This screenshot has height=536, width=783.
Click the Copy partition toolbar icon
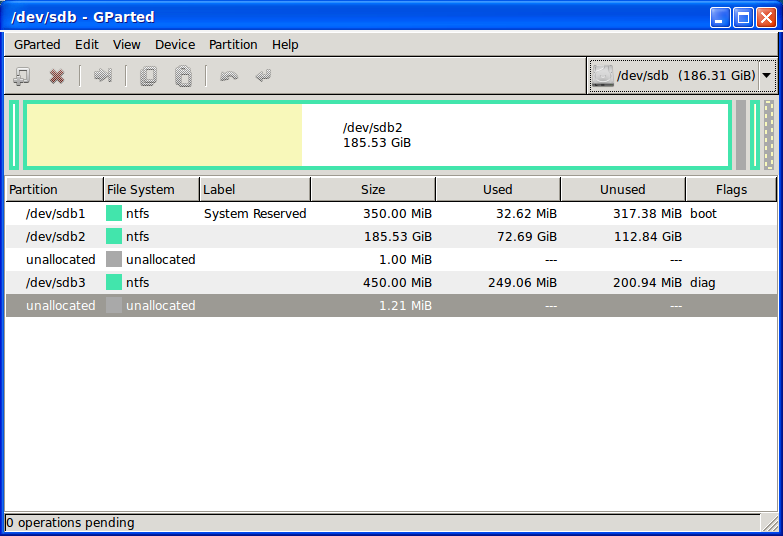149,76
